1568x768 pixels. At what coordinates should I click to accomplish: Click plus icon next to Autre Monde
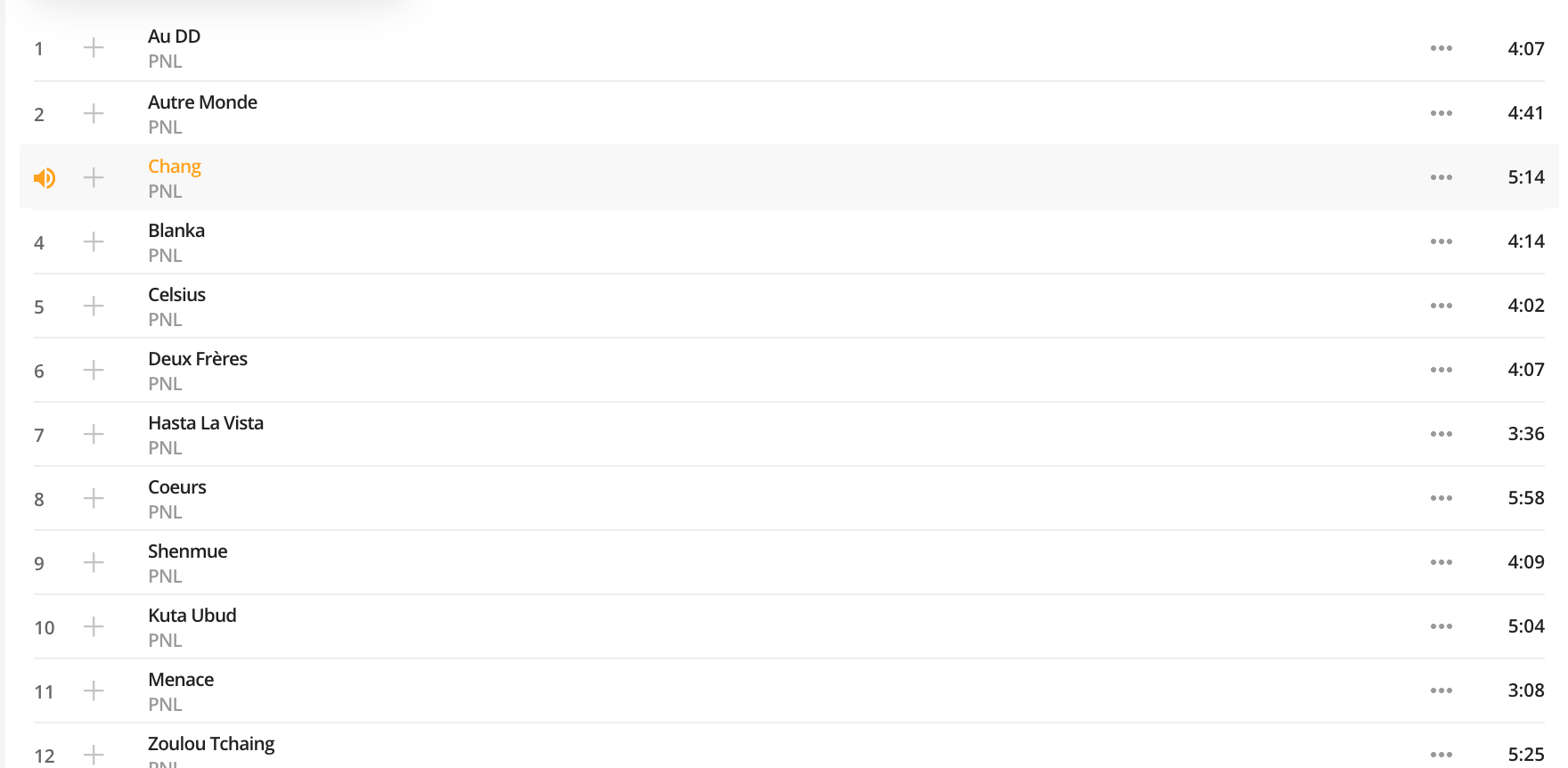94,113
